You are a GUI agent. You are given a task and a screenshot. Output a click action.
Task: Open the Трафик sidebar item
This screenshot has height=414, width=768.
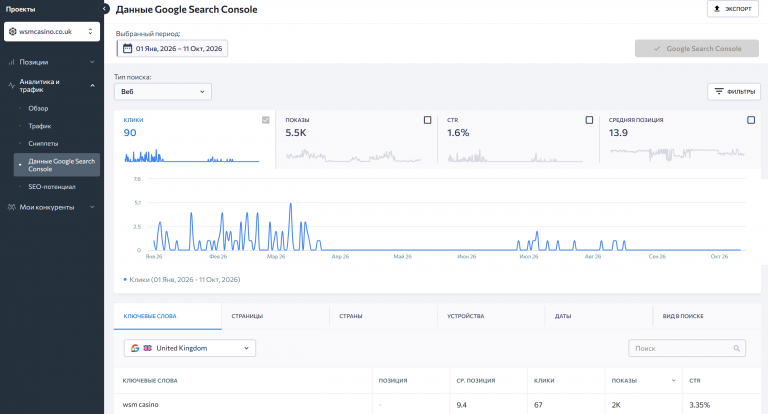[x=40, y=126]
